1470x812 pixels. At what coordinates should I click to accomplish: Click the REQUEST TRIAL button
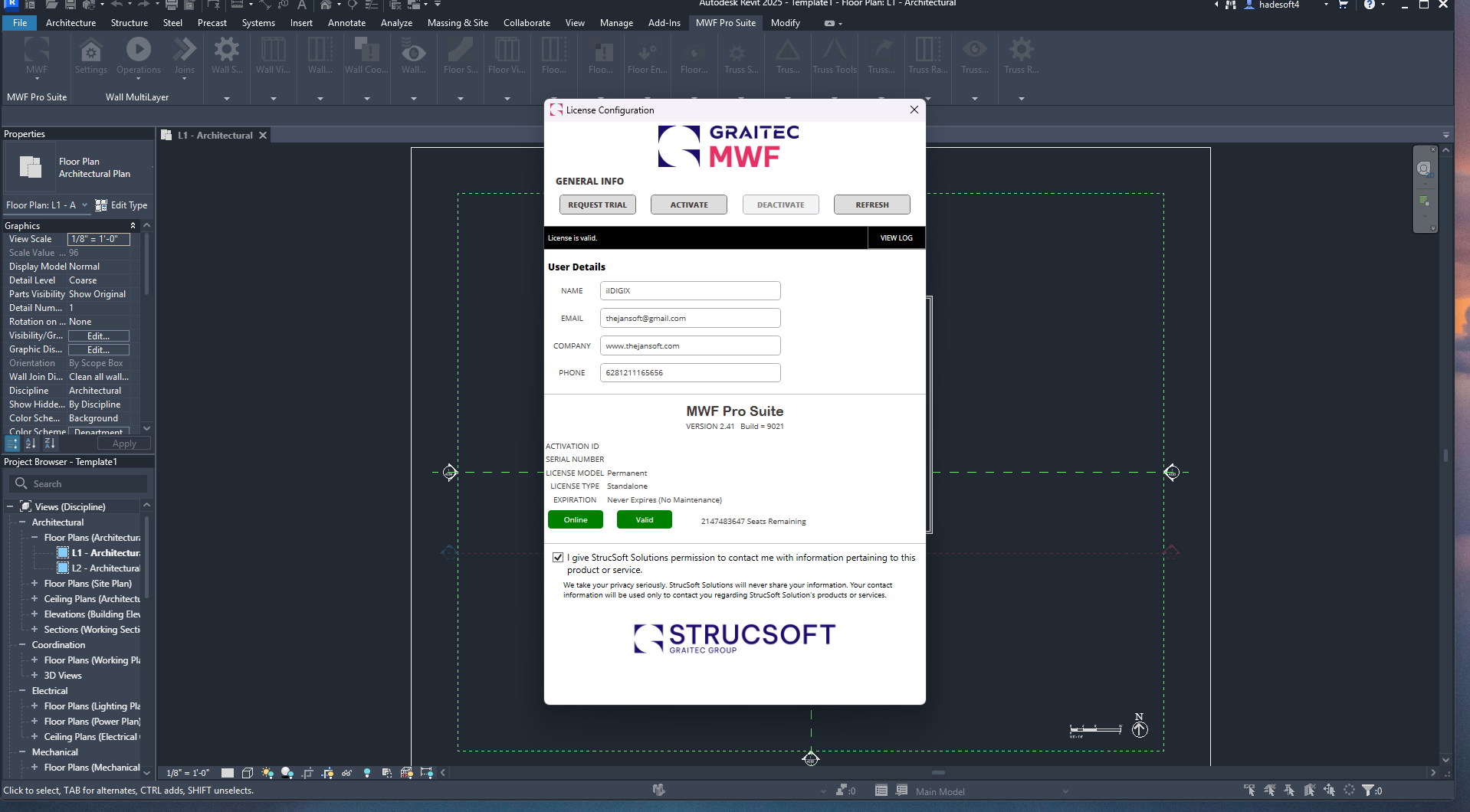coord(597,205)
